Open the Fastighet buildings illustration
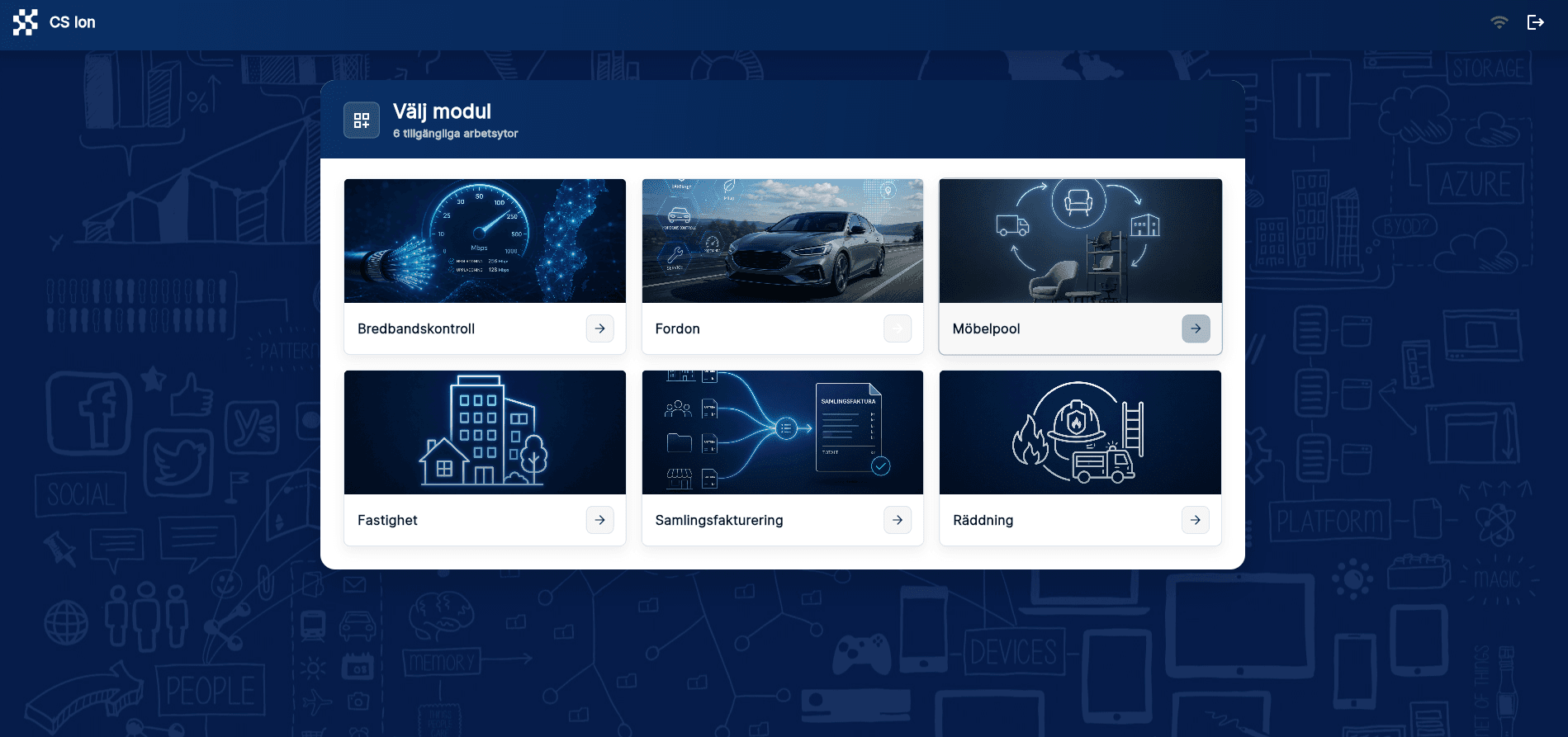Image resolution: width=1568 pixels, height=737 pixels. click(485, 432)
